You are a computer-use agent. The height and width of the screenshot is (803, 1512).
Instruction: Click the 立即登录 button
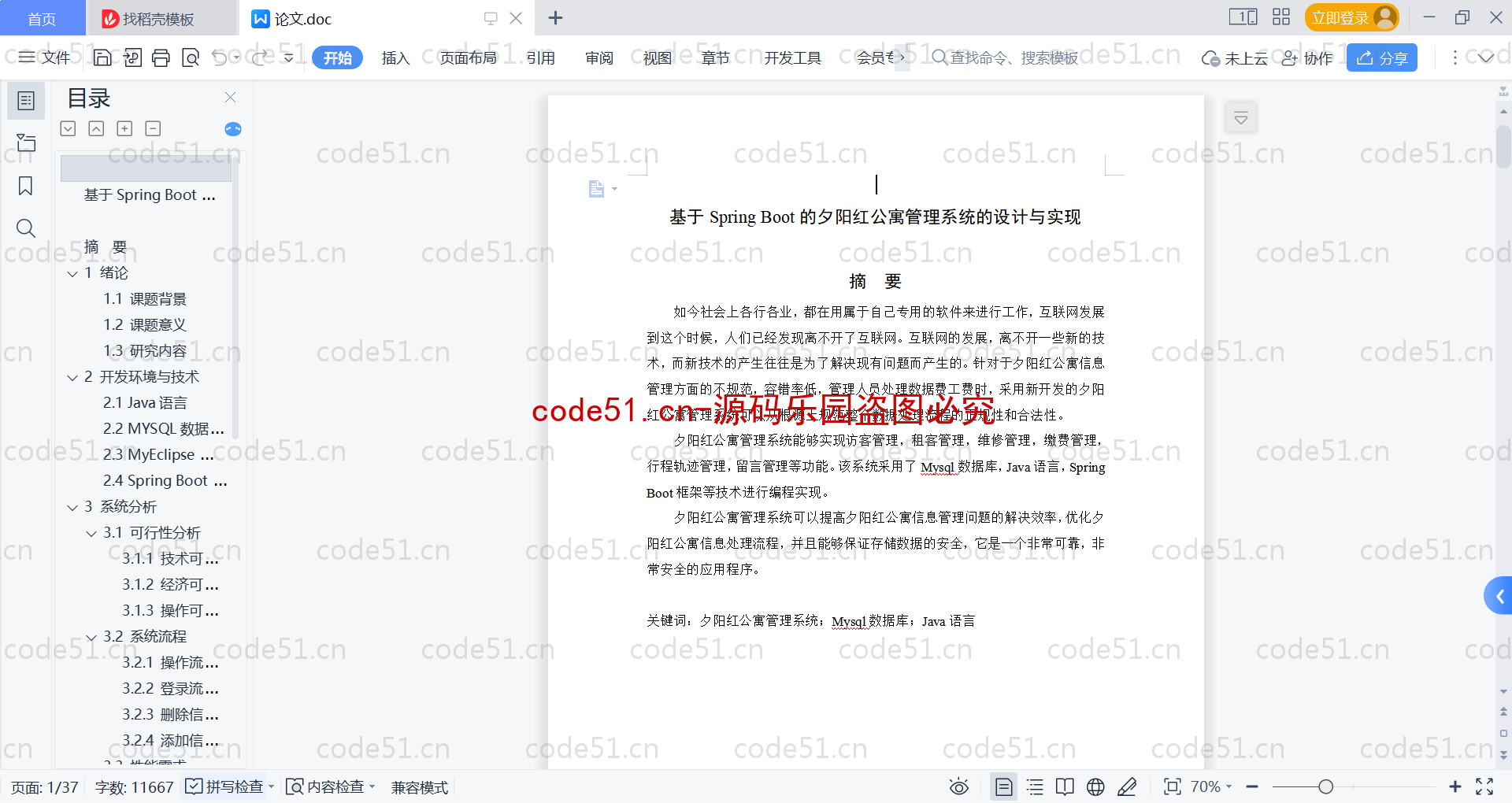tap(1351, 17)
